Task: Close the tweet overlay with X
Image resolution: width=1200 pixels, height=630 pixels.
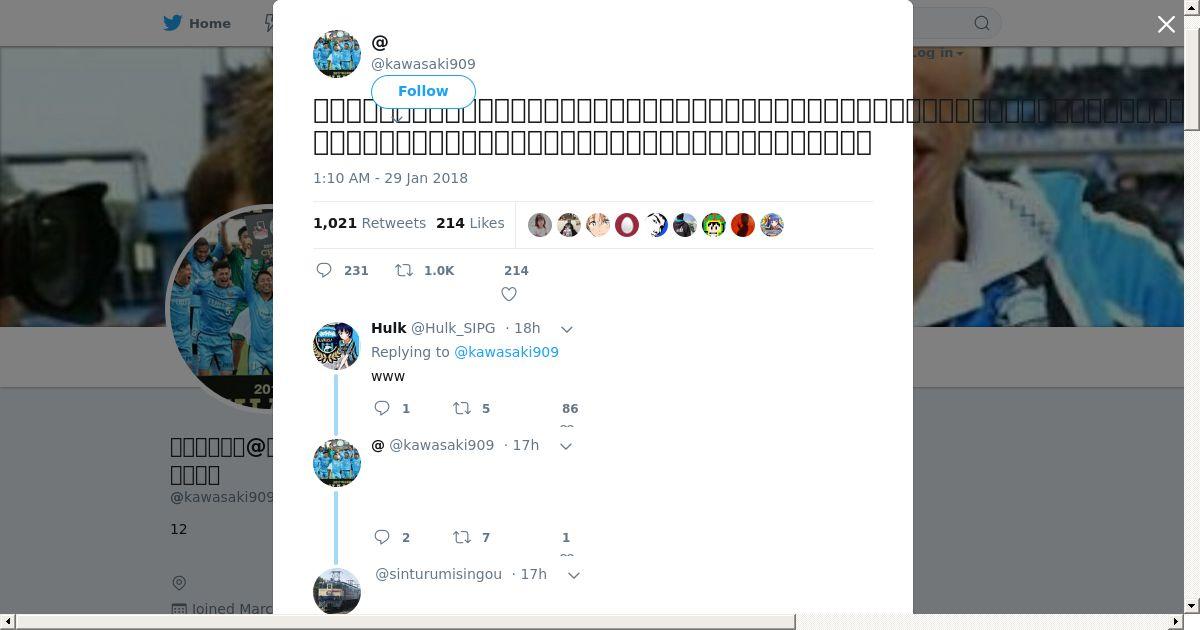Action: (x=1166, y=24)
